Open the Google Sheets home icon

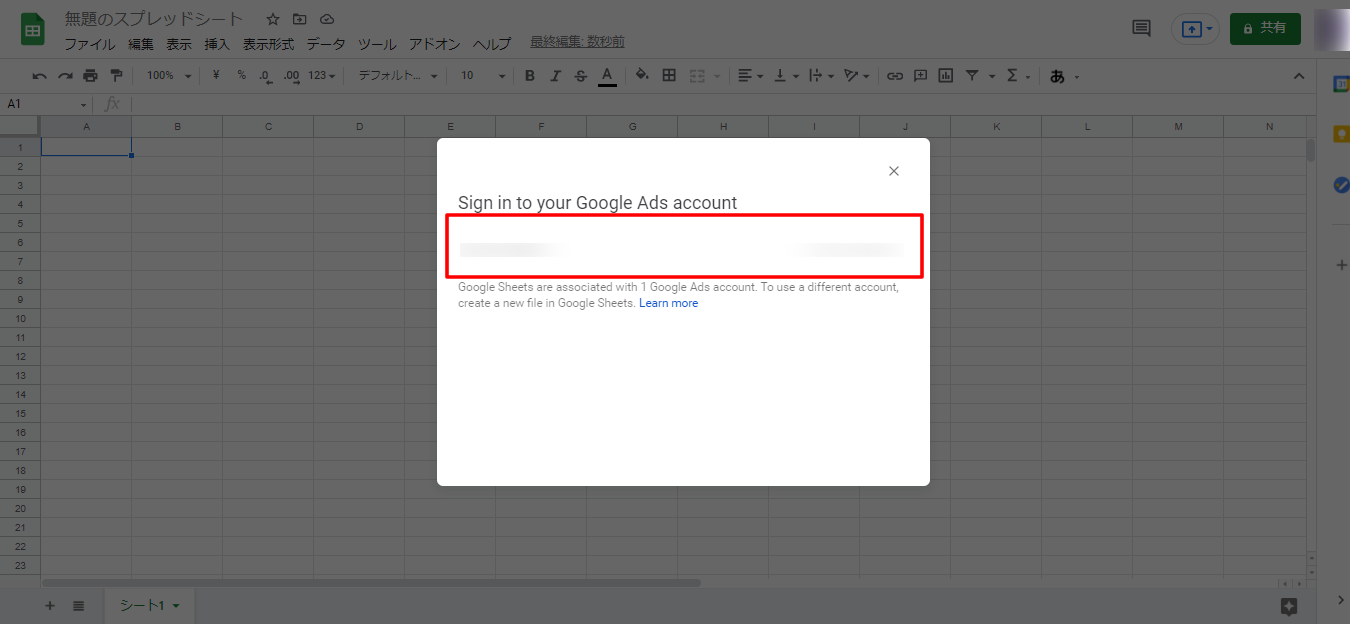tap(33, 29)
